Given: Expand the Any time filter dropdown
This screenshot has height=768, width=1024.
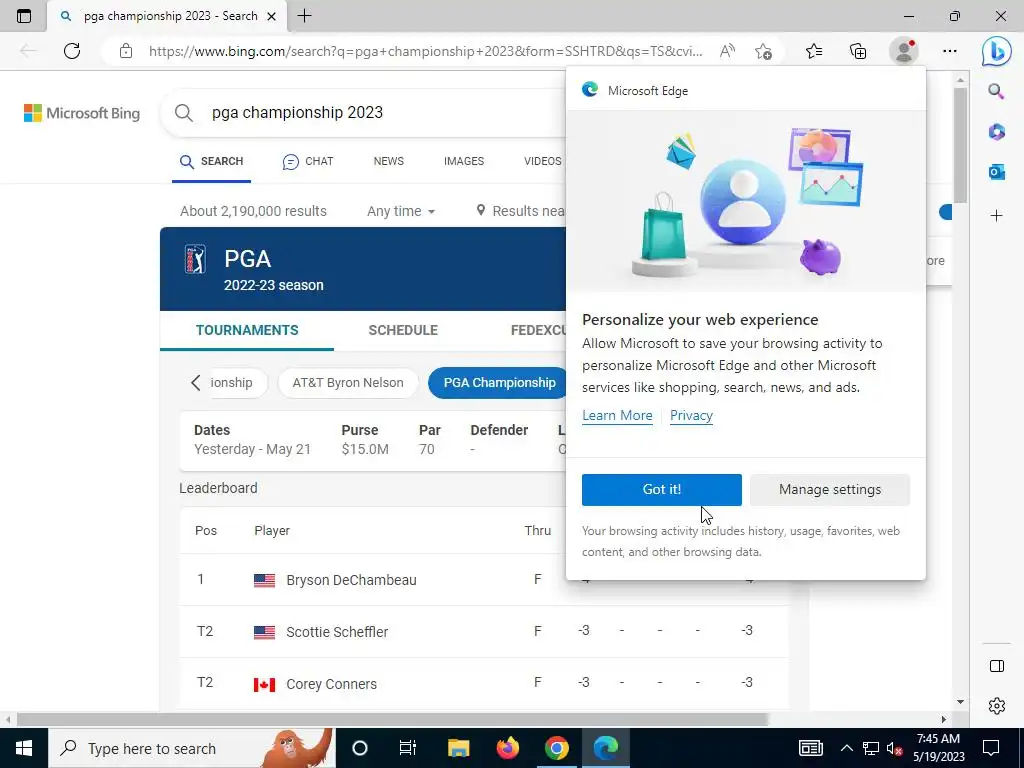Looking at the screenshot, I should point(401,211).
